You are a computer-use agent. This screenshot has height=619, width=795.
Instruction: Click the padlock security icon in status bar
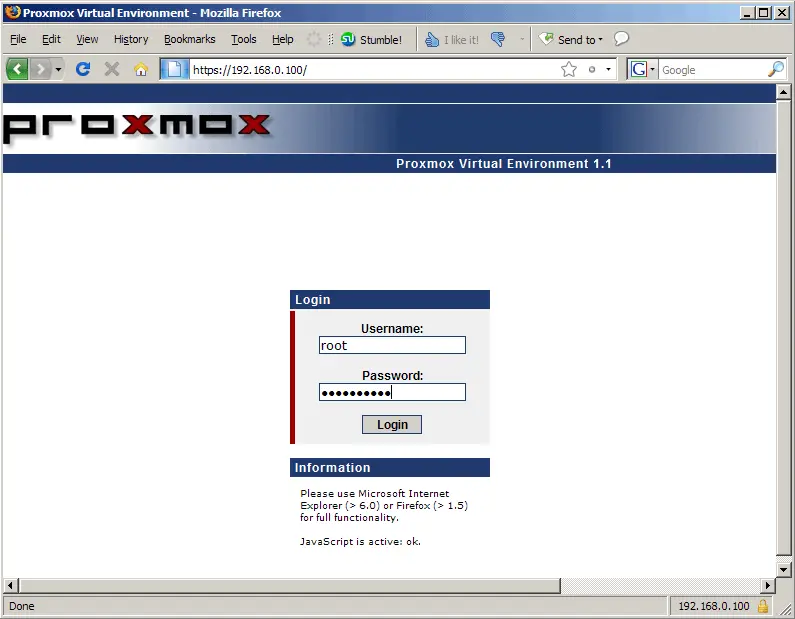point(763,606)
